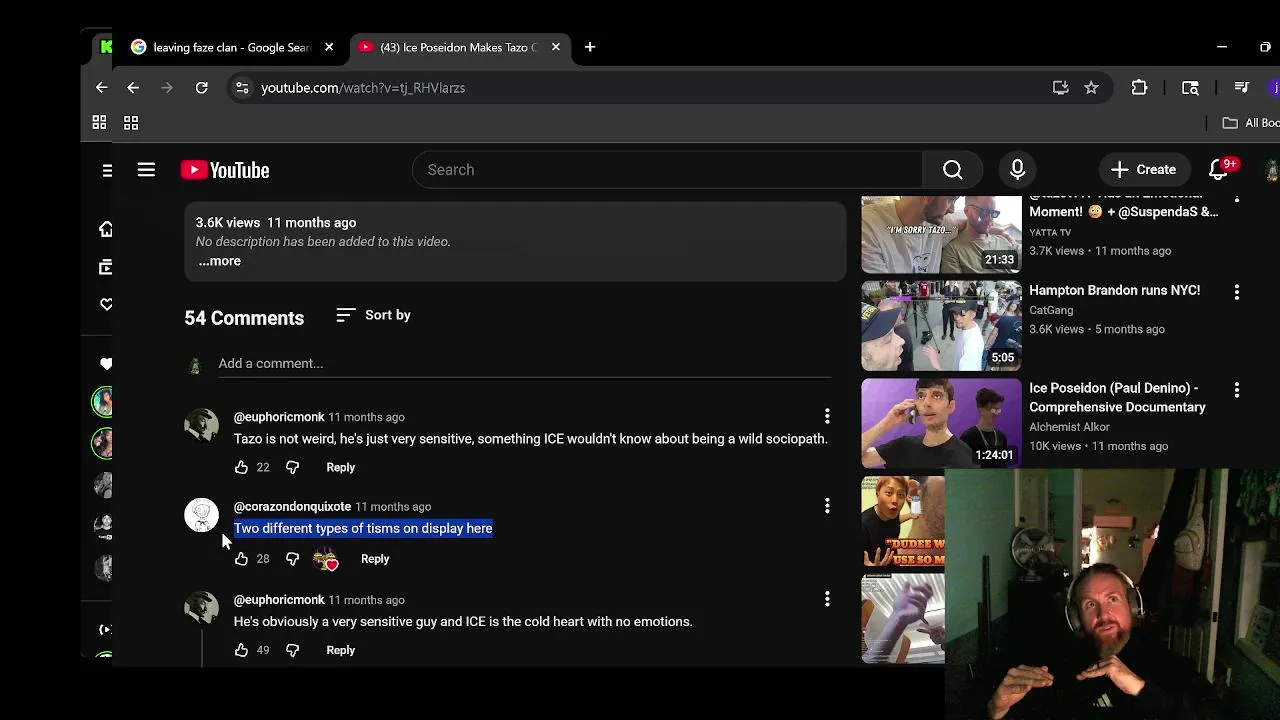Open options menu for 'Tazo is not weird' comment
The width and height of the screenshot is (1280, 720).
827,416
